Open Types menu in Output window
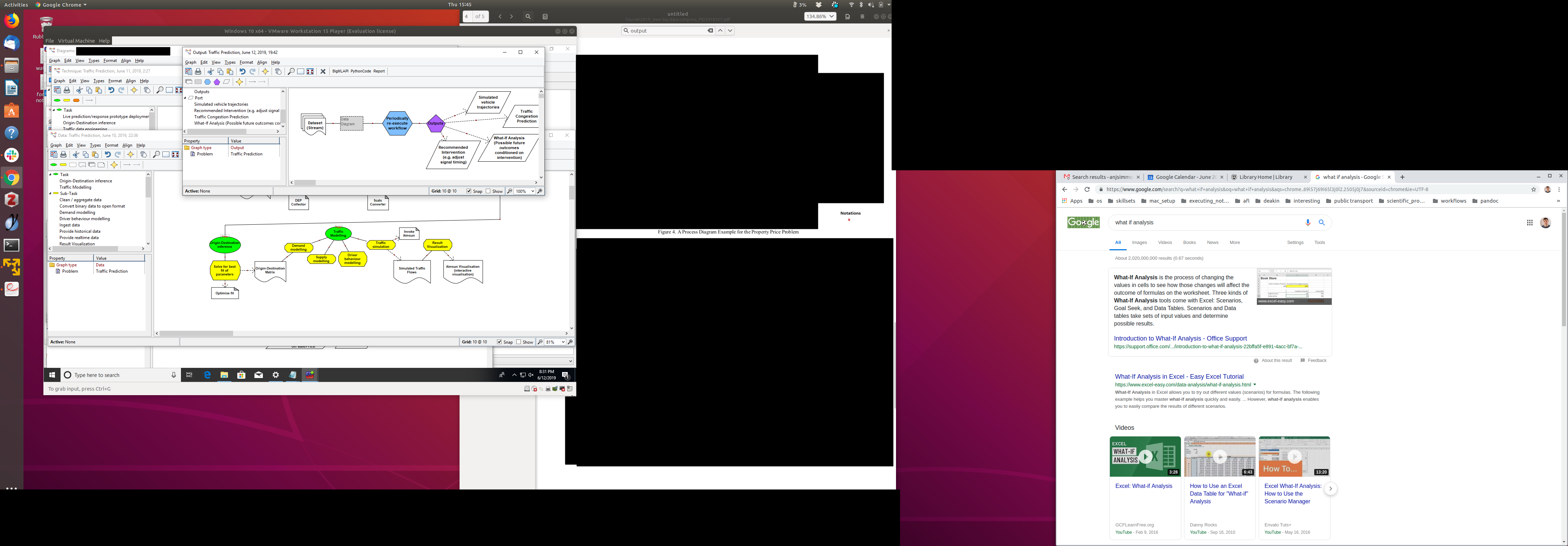The height and width of the screenshot is (546, 1568). coord(230,62)
